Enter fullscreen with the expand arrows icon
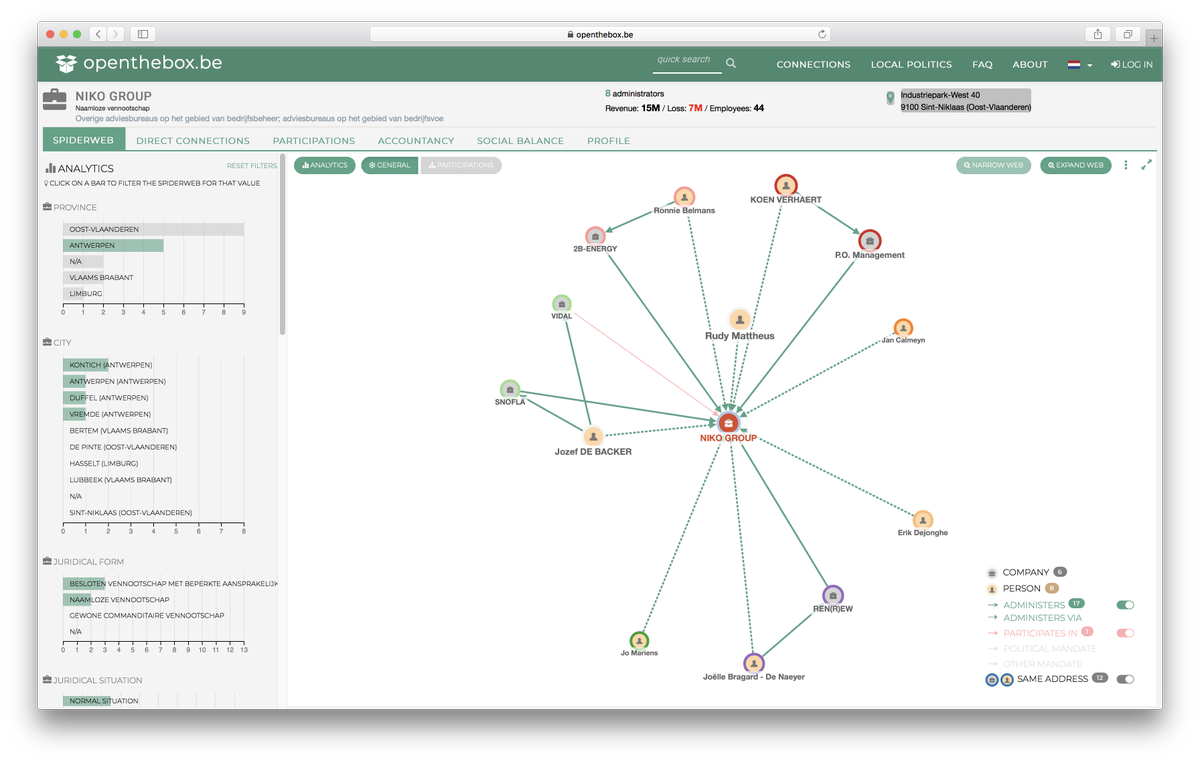The height and width of the screenshot is (763, 1200). [x=1147, y=165]
